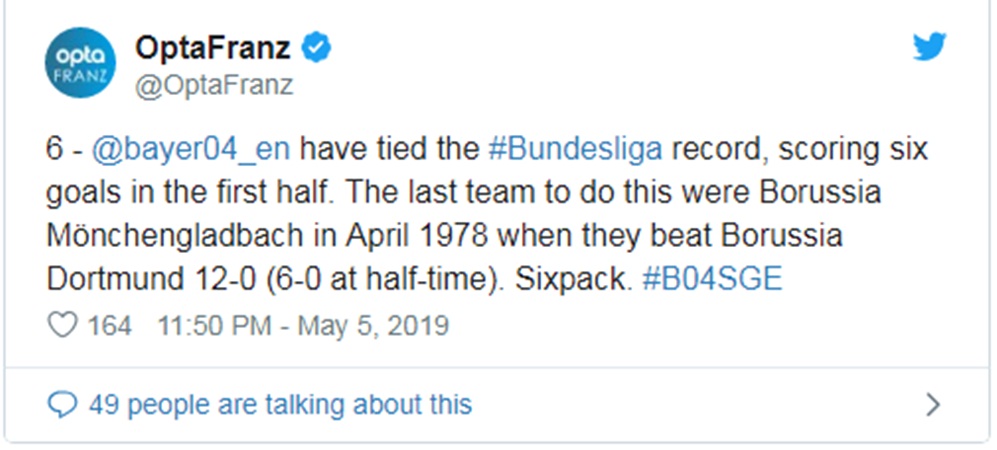Like the tweet with the heart icon
997x450 pixels.
click(63, 326)
